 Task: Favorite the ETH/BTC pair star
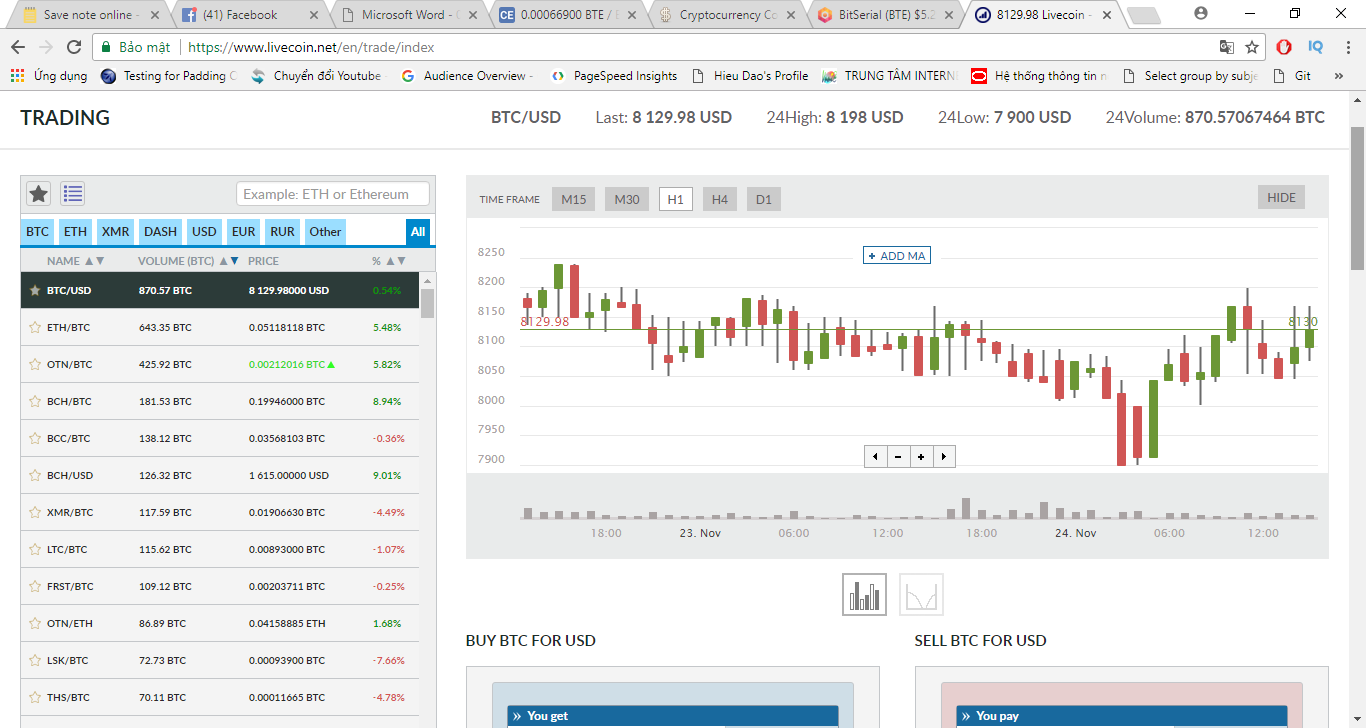[x=35, y=327]
